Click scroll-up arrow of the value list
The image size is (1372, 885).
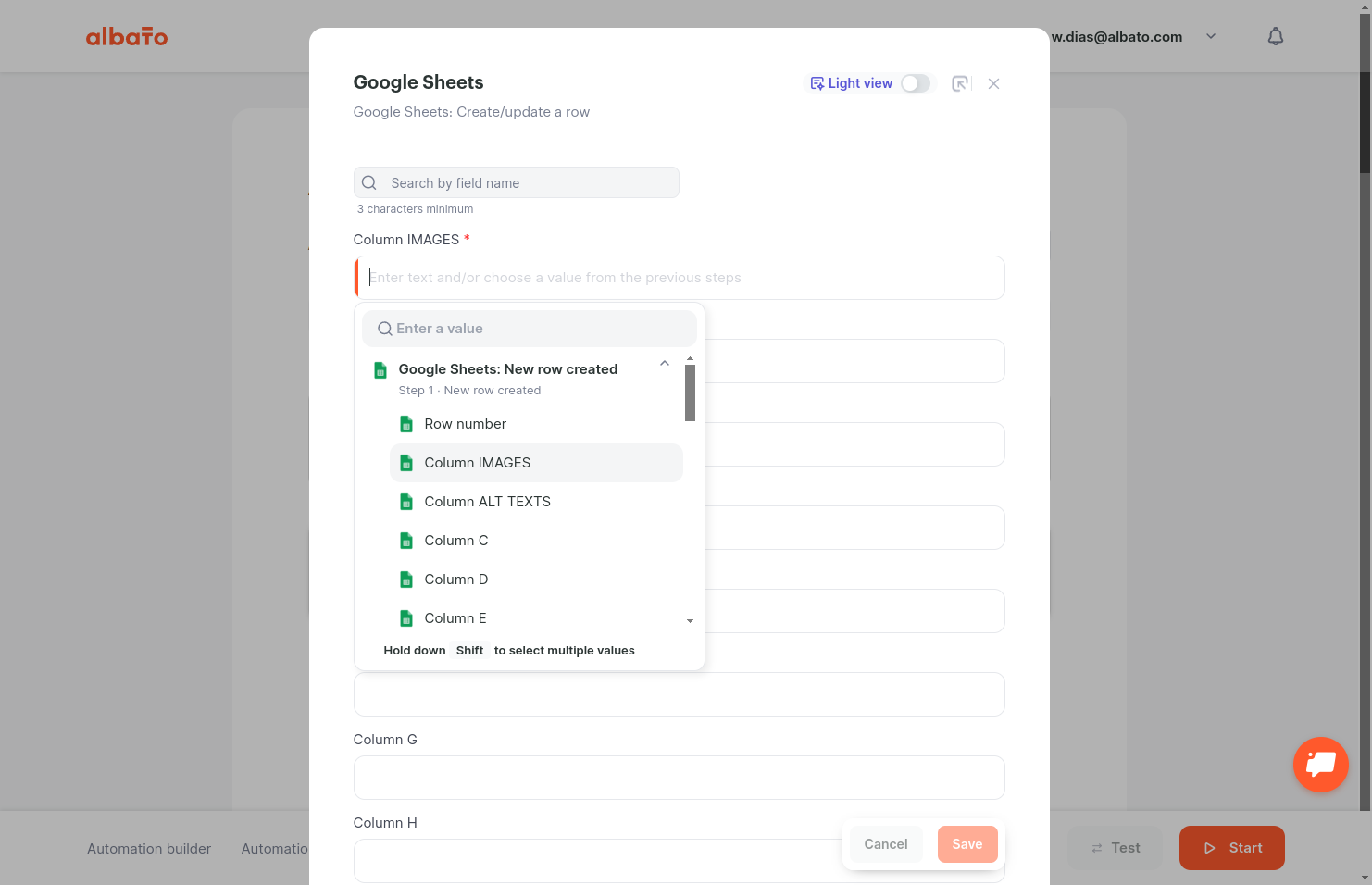coord(690,358)
